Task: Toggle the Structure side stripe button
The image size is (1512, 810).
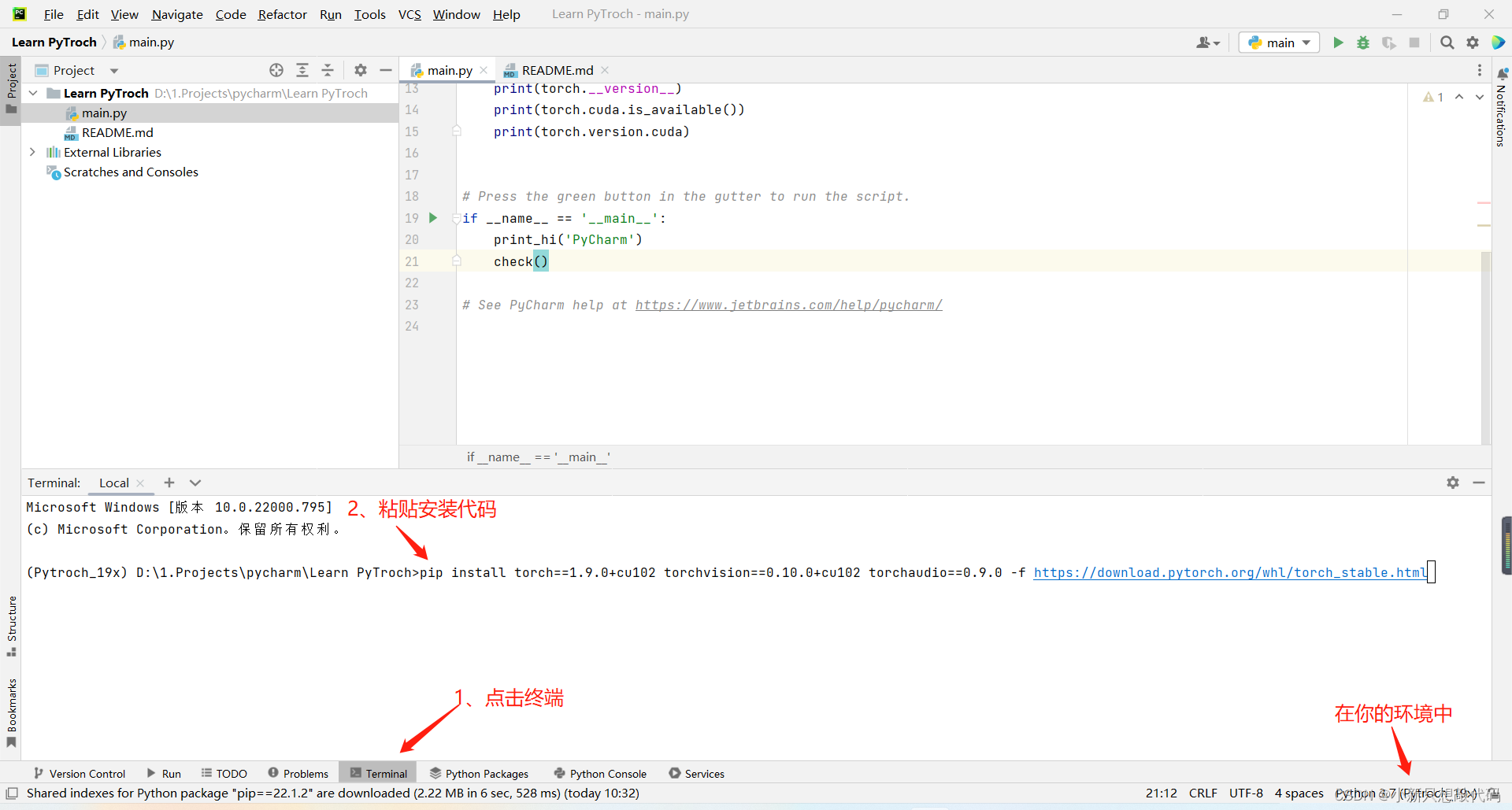Action: coord(11,626)
